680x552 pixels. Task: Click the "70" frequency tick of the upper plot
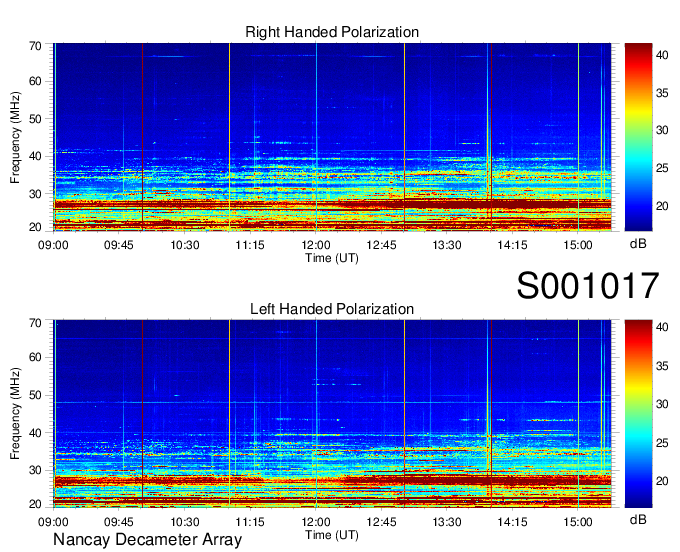click(x=35, y=46)
